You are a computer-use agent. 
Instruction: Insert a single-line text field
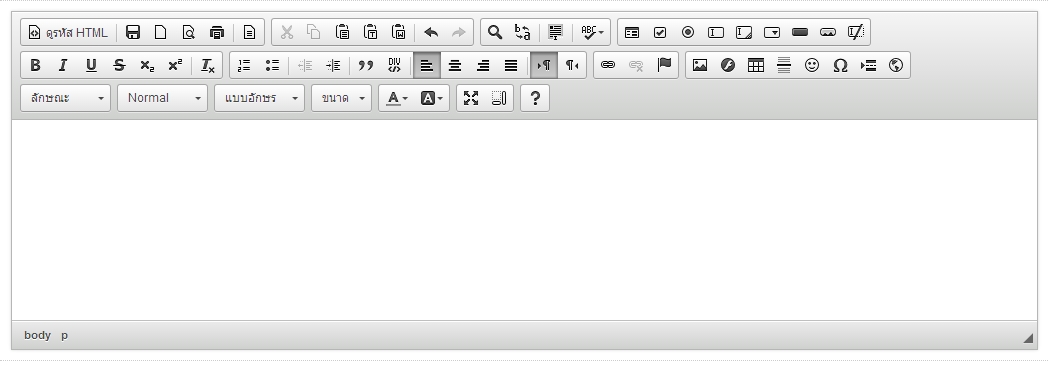pos(717,32)
